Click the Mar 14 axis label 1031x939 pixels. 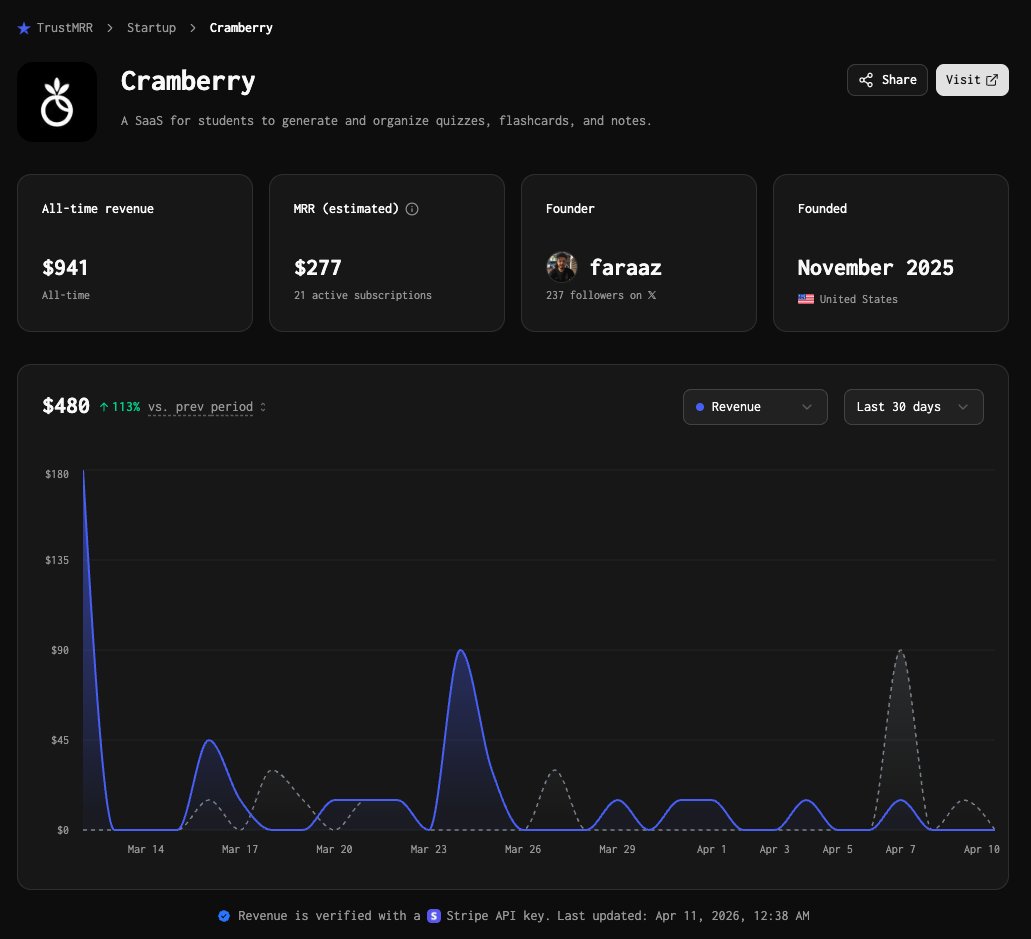click(x=145, y=849)
